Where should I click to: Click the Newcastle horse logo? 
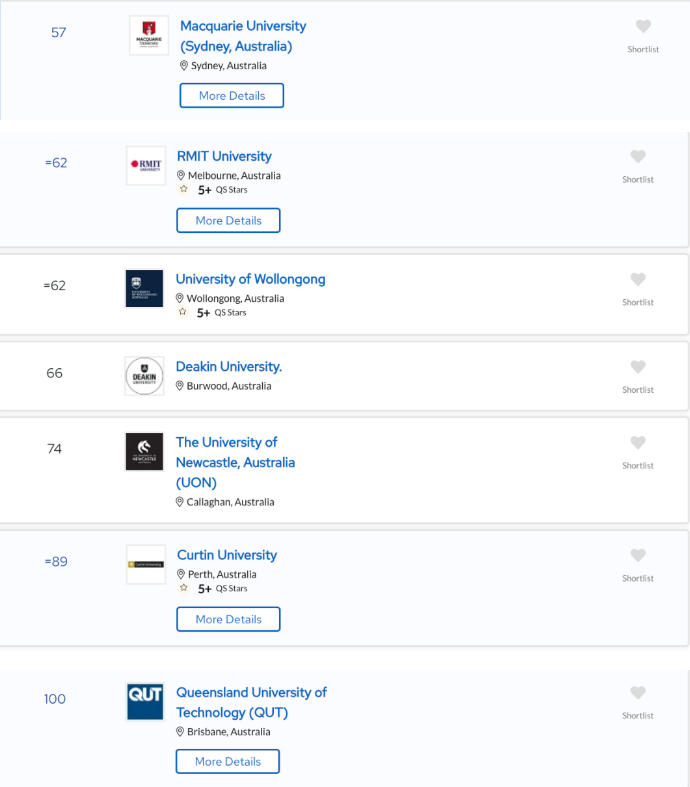pyautogui.click(x=144, y=452)
